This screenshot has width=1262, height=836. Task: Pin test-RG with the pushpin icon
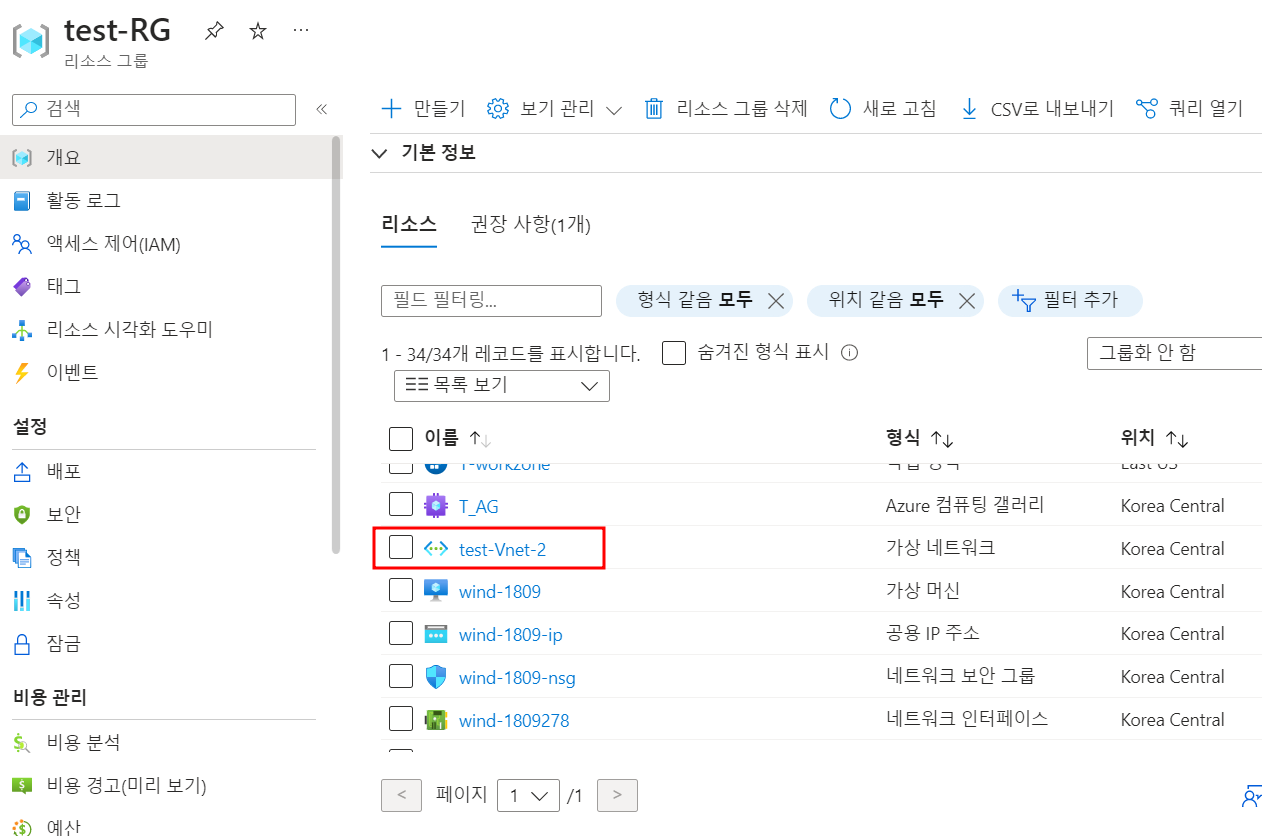pyautogui.click(x=213, y=31)
